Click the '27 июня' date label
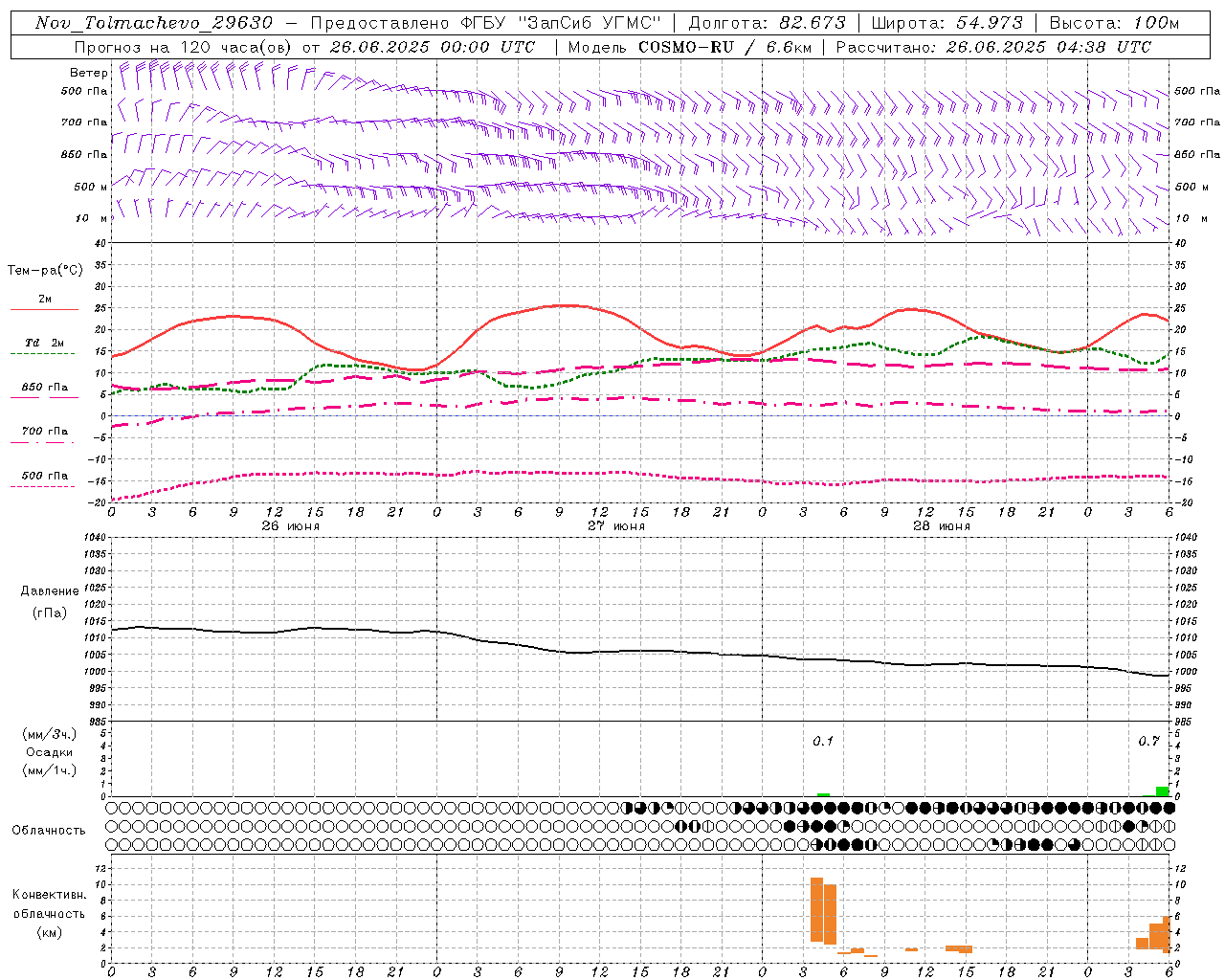Viewport: 1225px width, 980px height. [x=616, y=526]
